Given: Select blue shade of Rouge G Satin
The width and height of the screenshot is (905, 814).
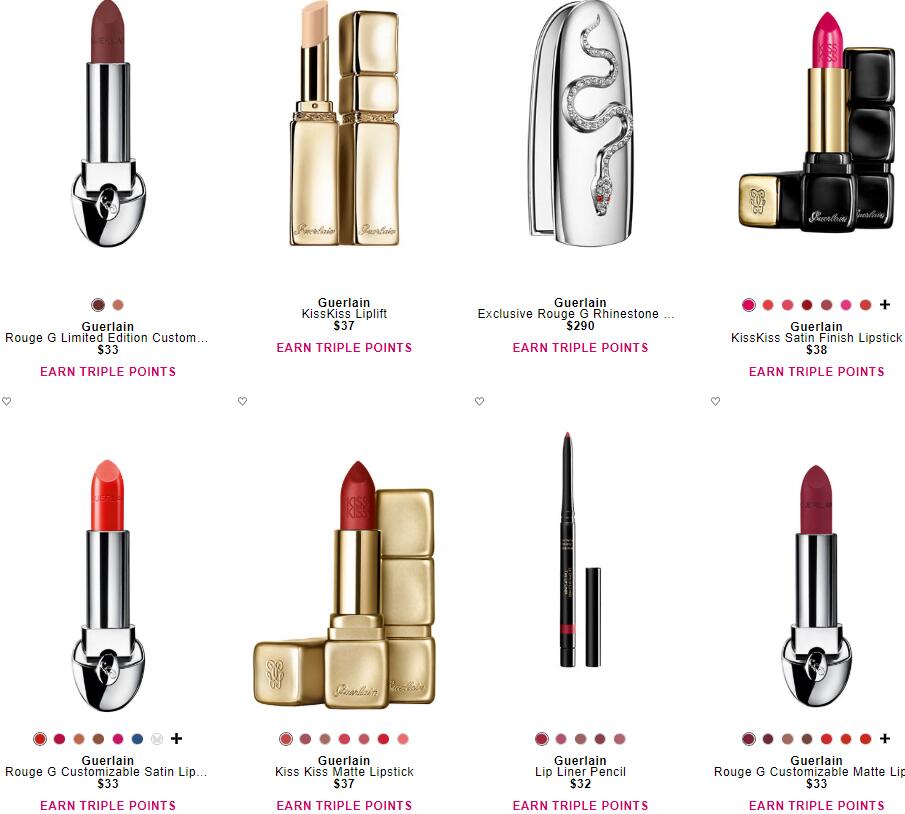Looking at the screenshot, I should point(137,738).
